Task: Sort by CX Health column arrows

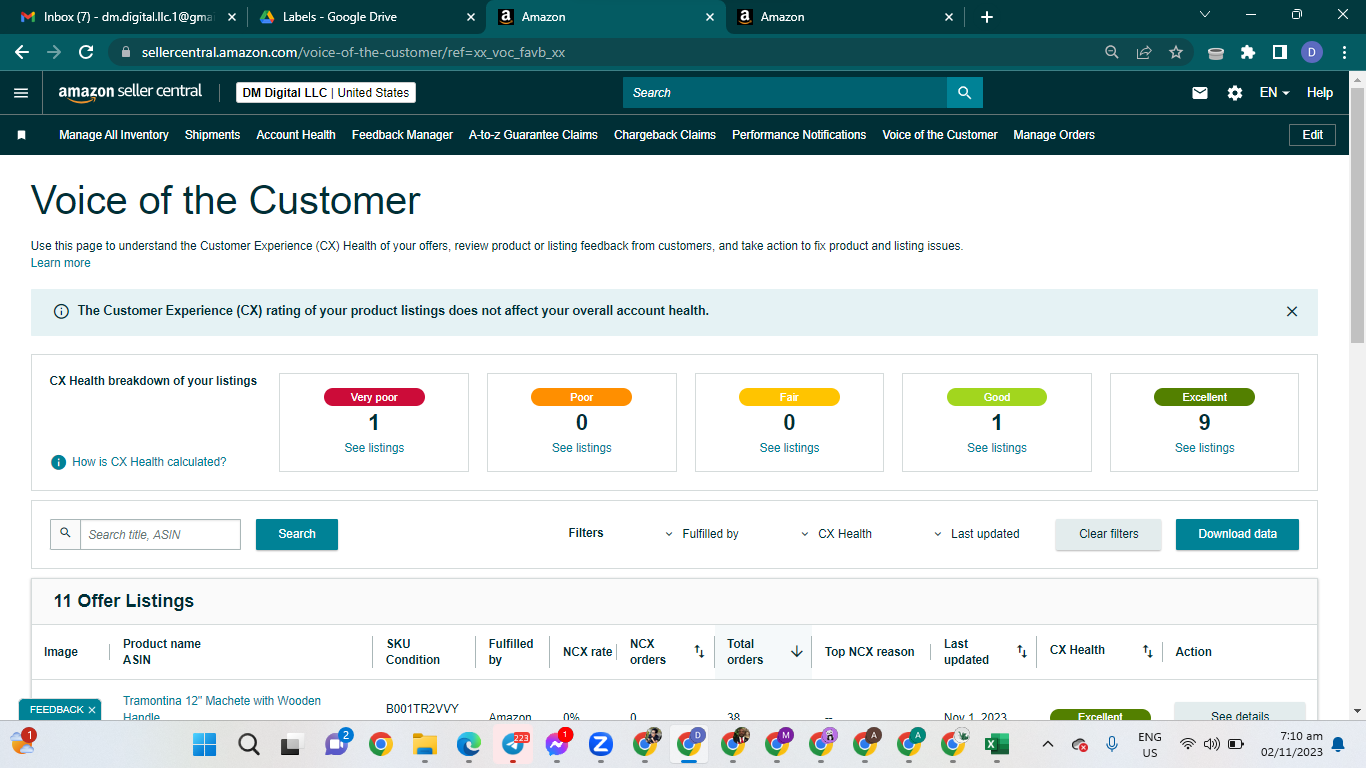Action: pos(1148,652)
